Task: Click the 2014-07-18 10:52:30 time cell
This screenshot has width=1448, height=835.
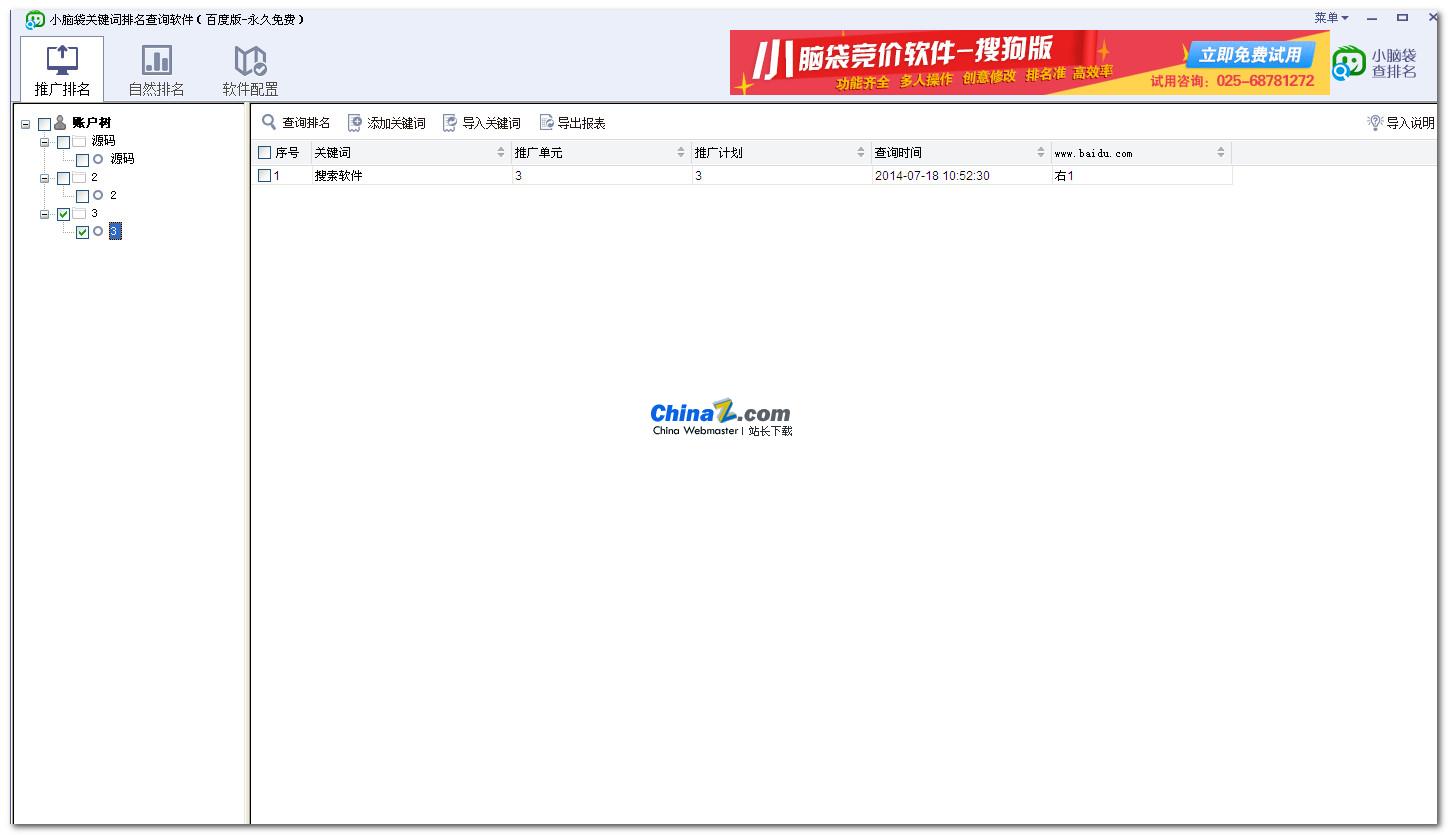Action: tap(961, 176)
